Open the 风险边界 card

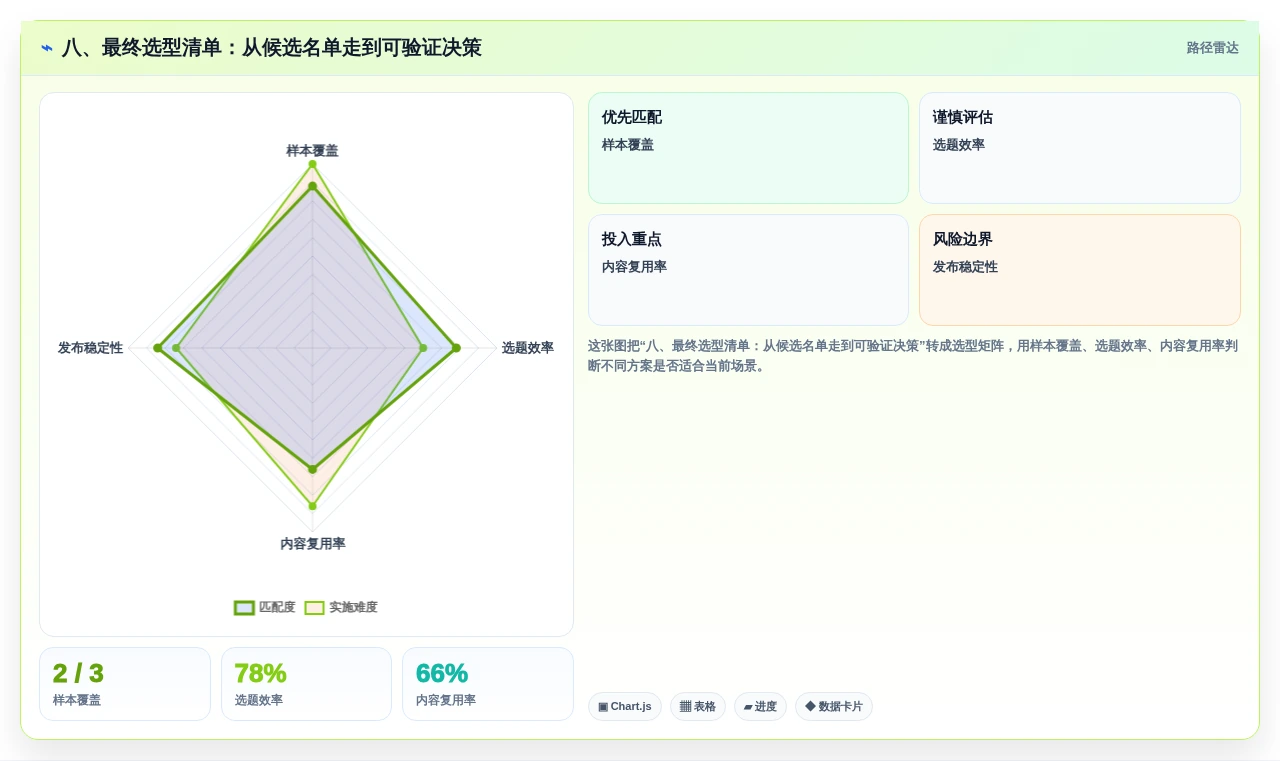tap(1080, 270)
